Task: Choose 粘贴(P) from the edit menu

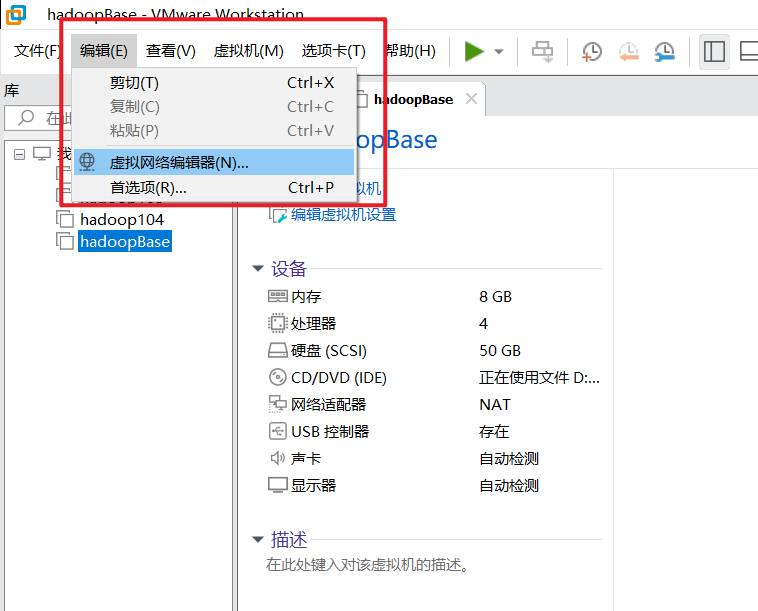Action: [x=214, y=131]
